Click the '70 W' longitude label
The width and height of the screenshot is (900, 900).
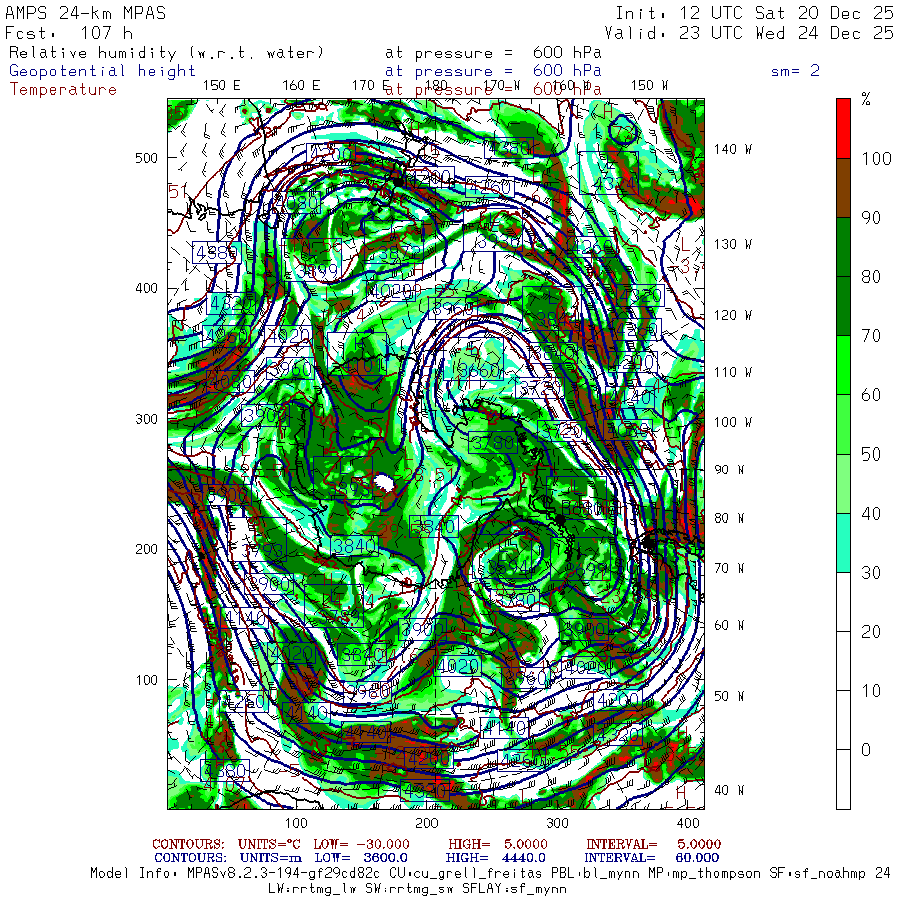tap(729, 568)
